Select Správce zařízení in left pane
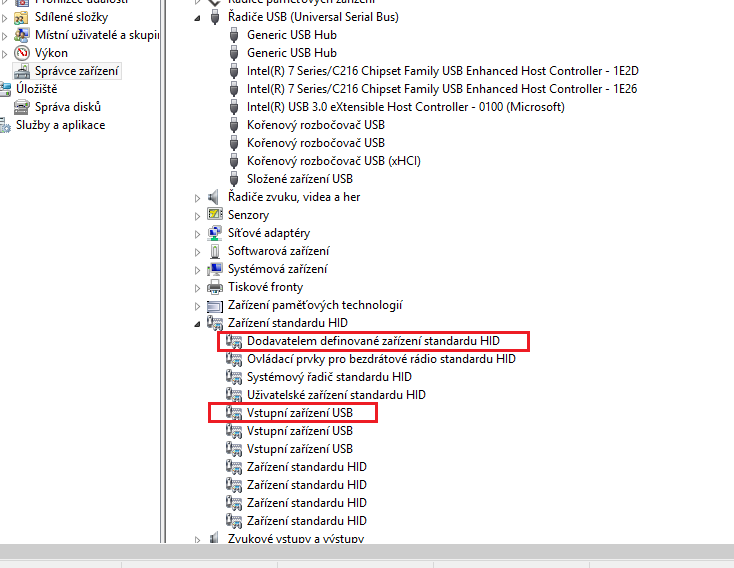734x568 pixels. pos(77,71)
